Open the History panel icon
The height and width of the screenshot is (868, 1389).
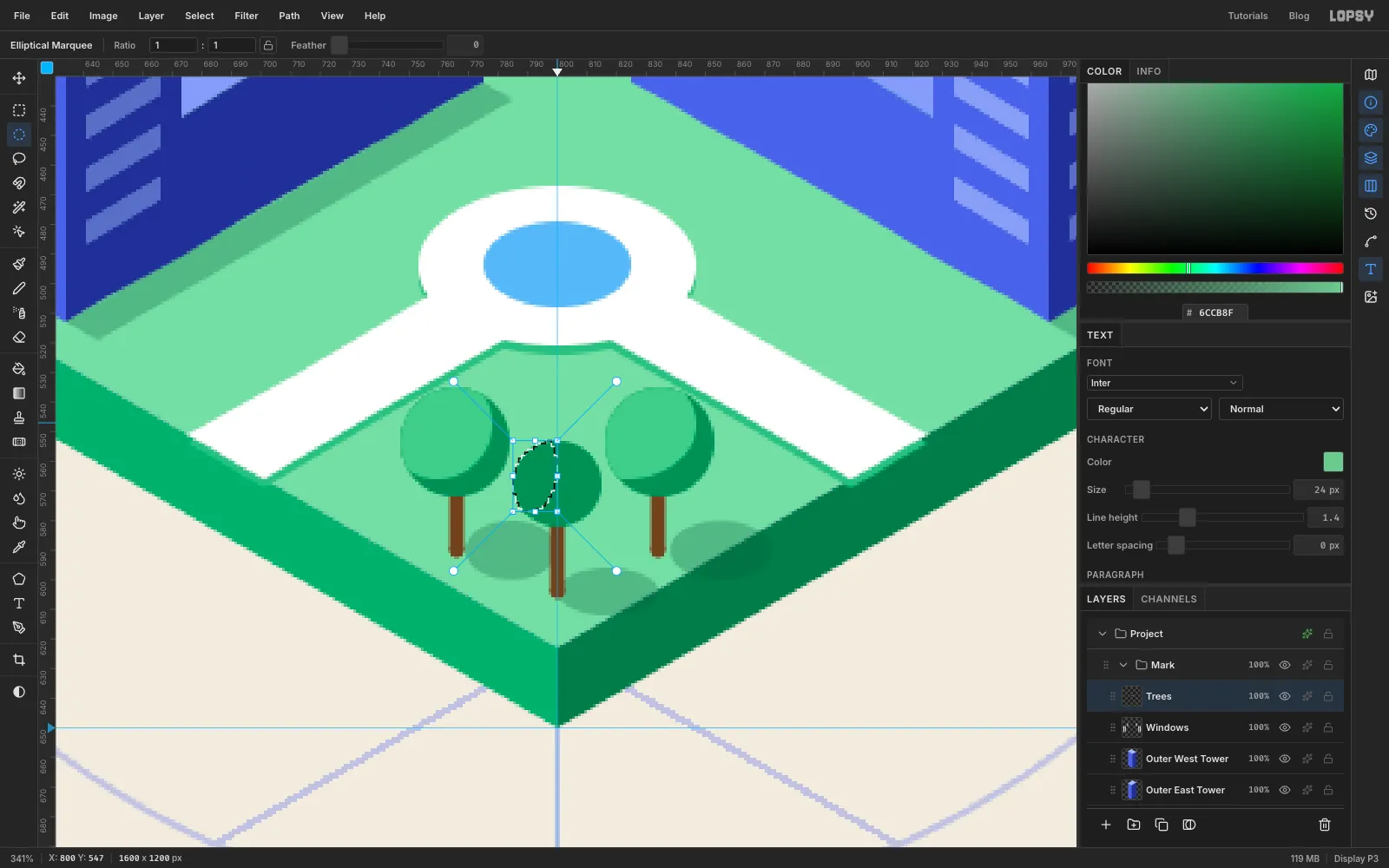(x=1371, y=214)
